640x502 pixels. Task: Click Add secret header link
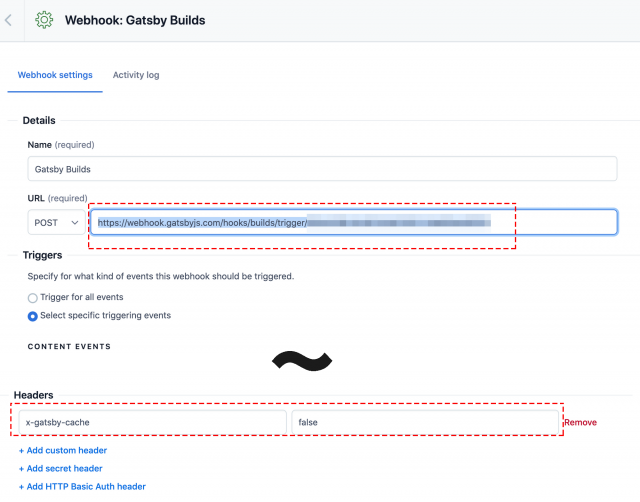click(x=60, y=469)
